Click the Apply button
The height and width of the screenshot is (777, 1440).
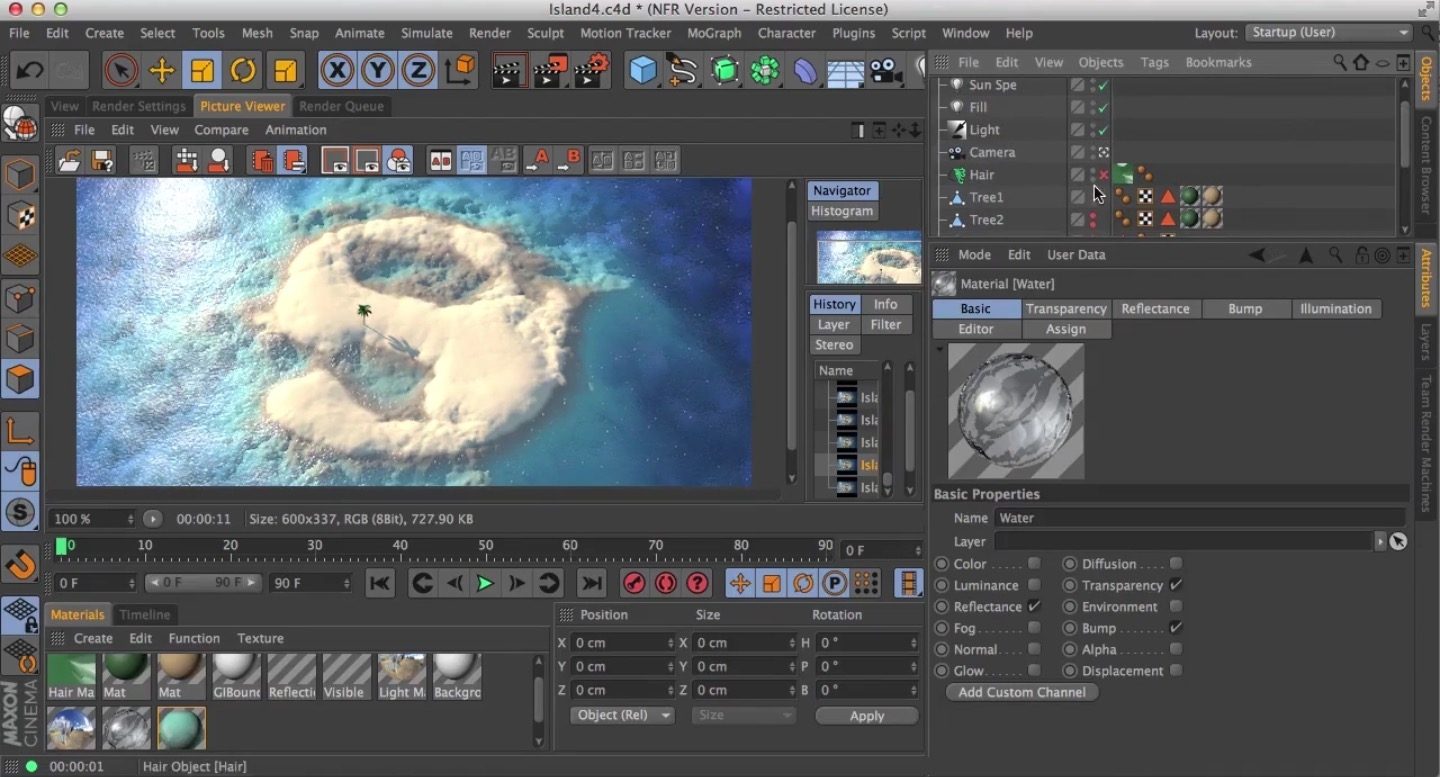867,716
